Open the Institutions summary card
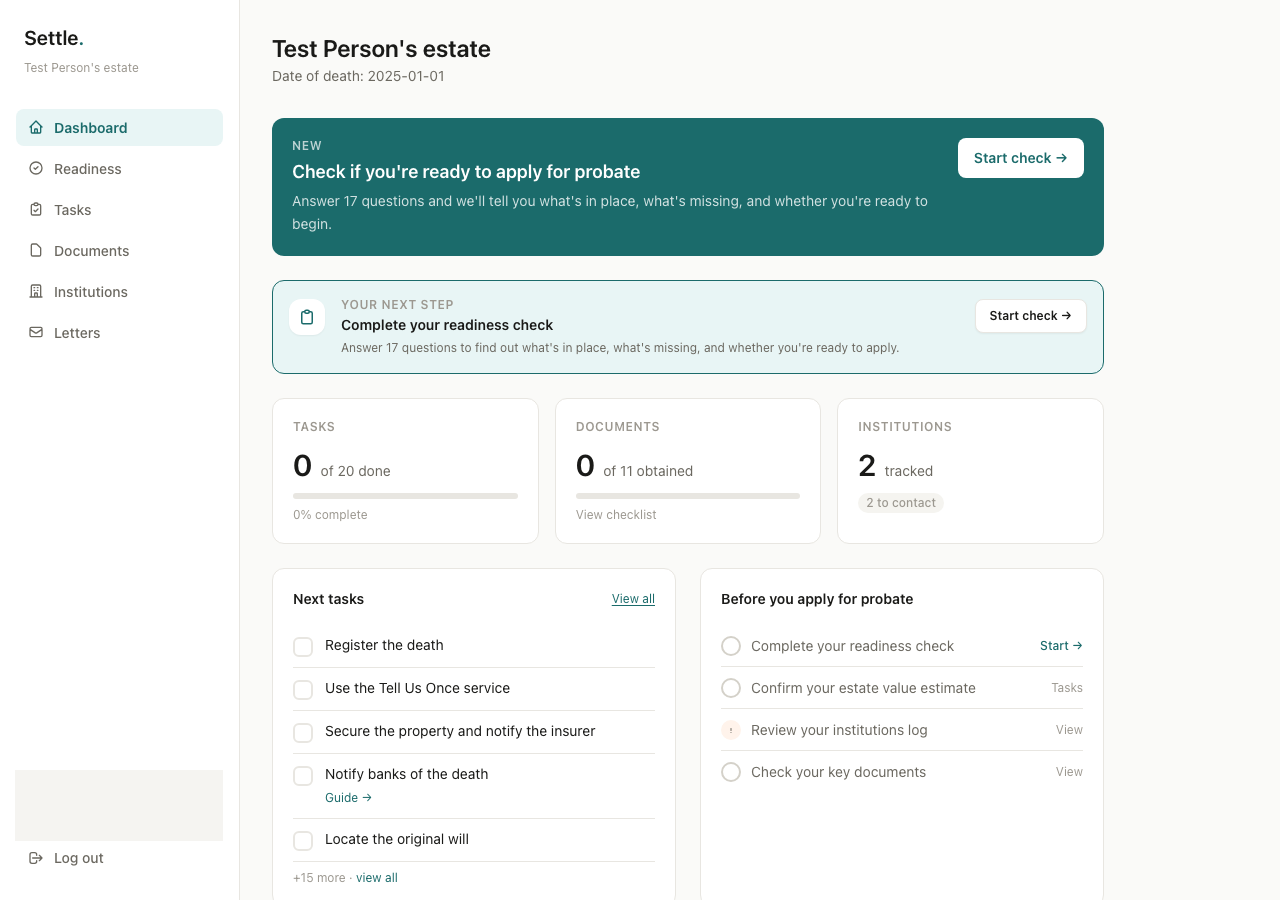The height and width of the screenshot is (900, 1280). point(970,471)
